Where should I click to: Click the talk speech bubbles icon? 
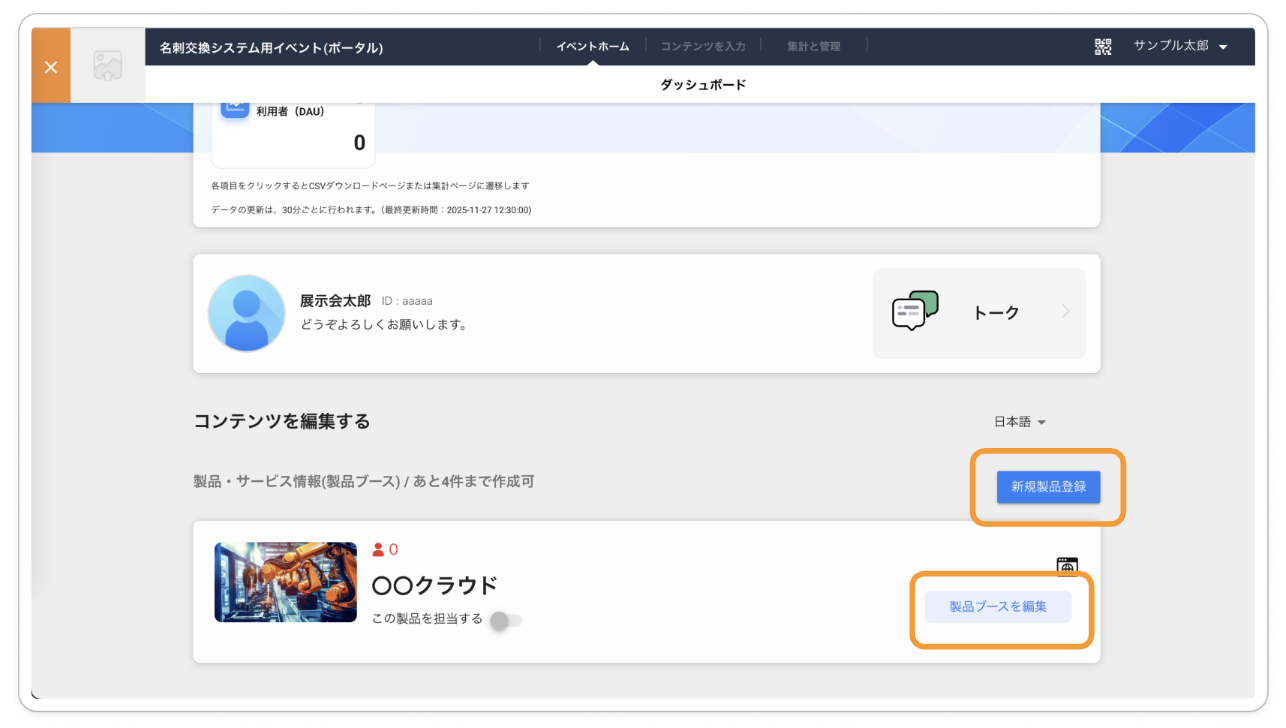point(915,311)
